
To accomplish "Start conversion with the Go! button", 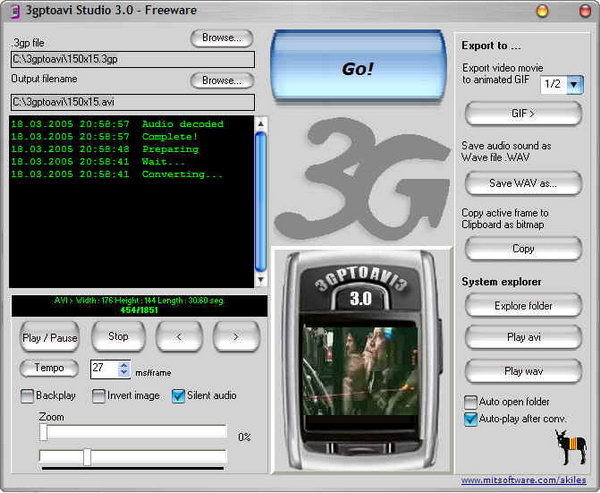I will pyautogui.click(x=358, y=67).
